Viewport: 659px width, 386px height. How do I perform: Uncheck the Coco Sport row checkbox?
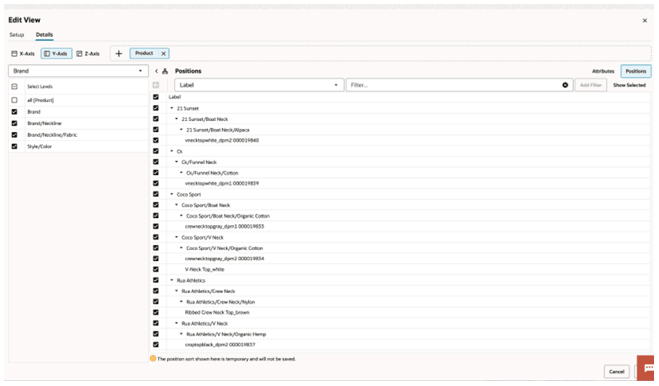click(156, 194)
